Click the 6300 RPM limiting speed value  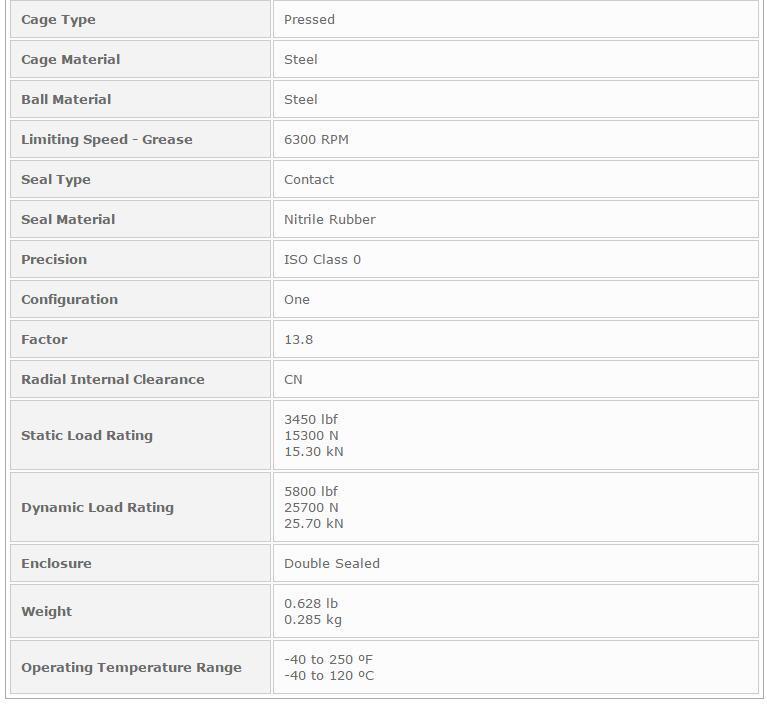316,140
